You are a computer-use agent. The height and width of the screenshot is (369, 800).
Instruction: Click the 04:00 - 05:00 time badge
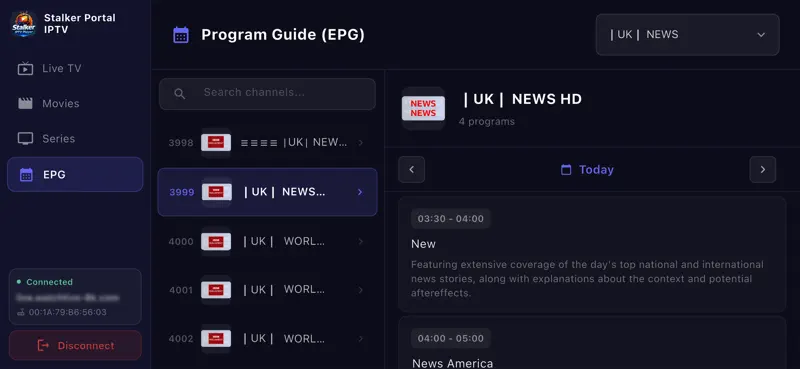pos(451,338)
